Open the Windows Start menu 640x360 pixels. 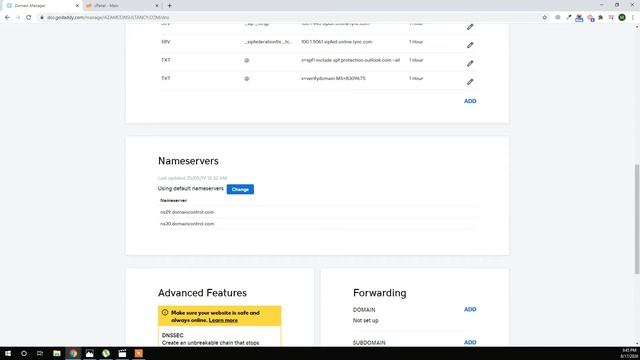[8, 353]
